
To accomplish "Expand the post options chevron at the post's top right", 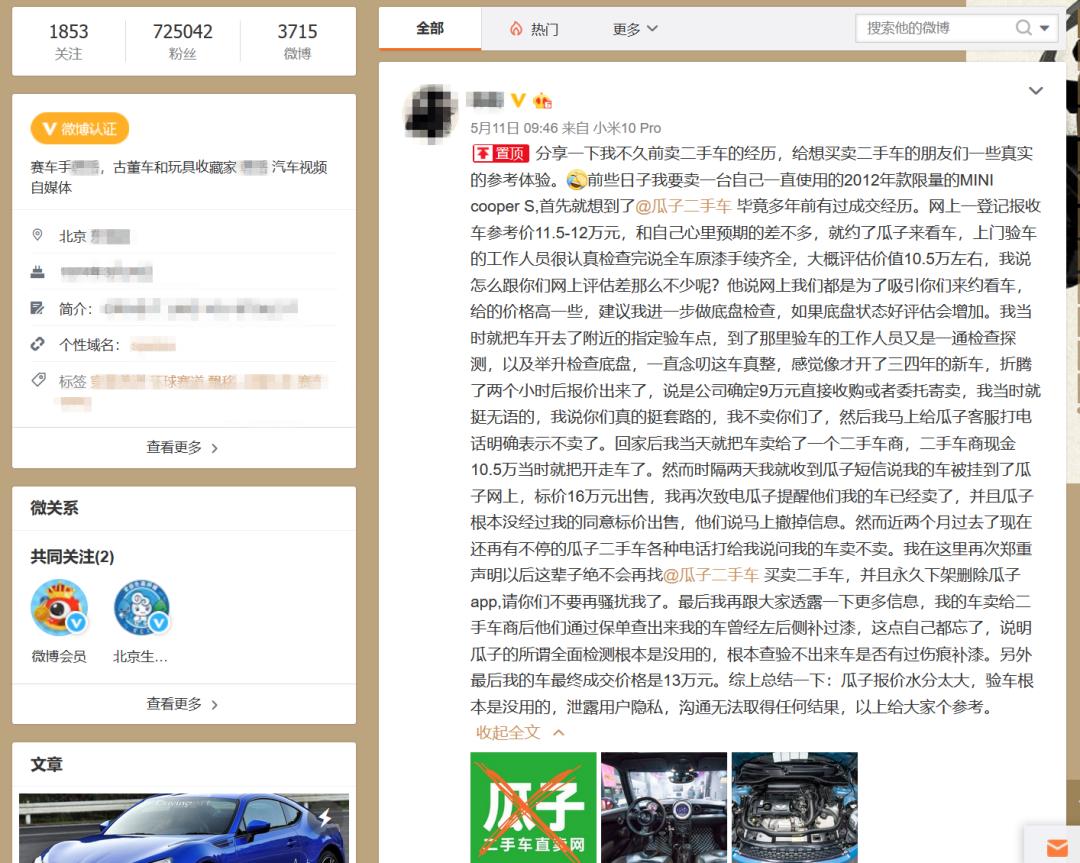I will coord(1036,90).
